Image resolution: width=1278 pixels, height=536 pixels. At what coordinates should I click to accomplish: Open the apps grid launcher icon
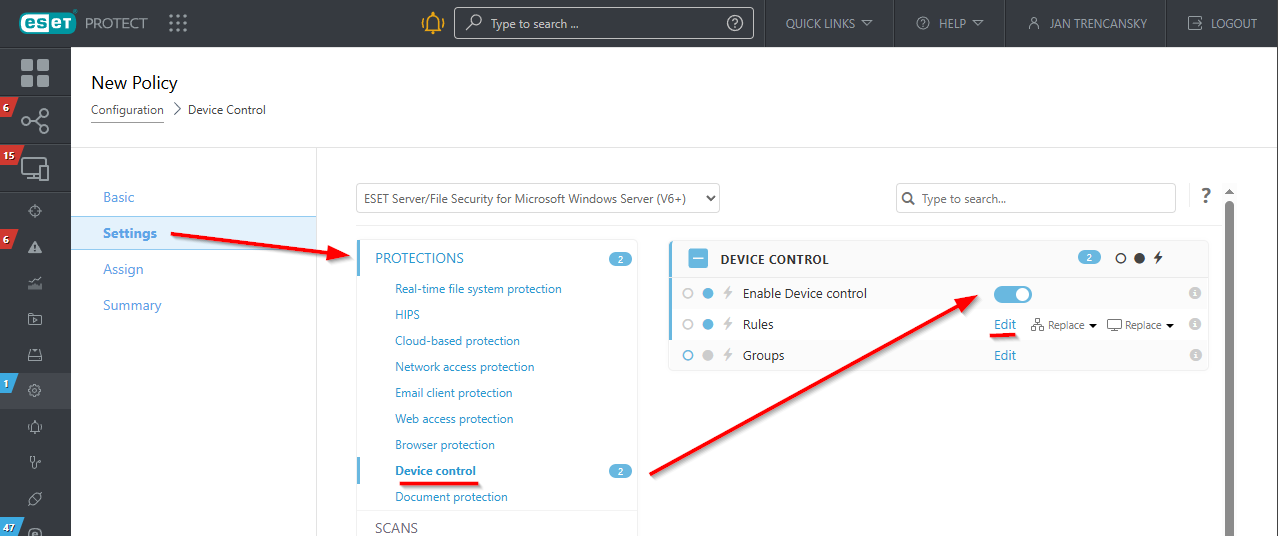[x=178, y=23]
